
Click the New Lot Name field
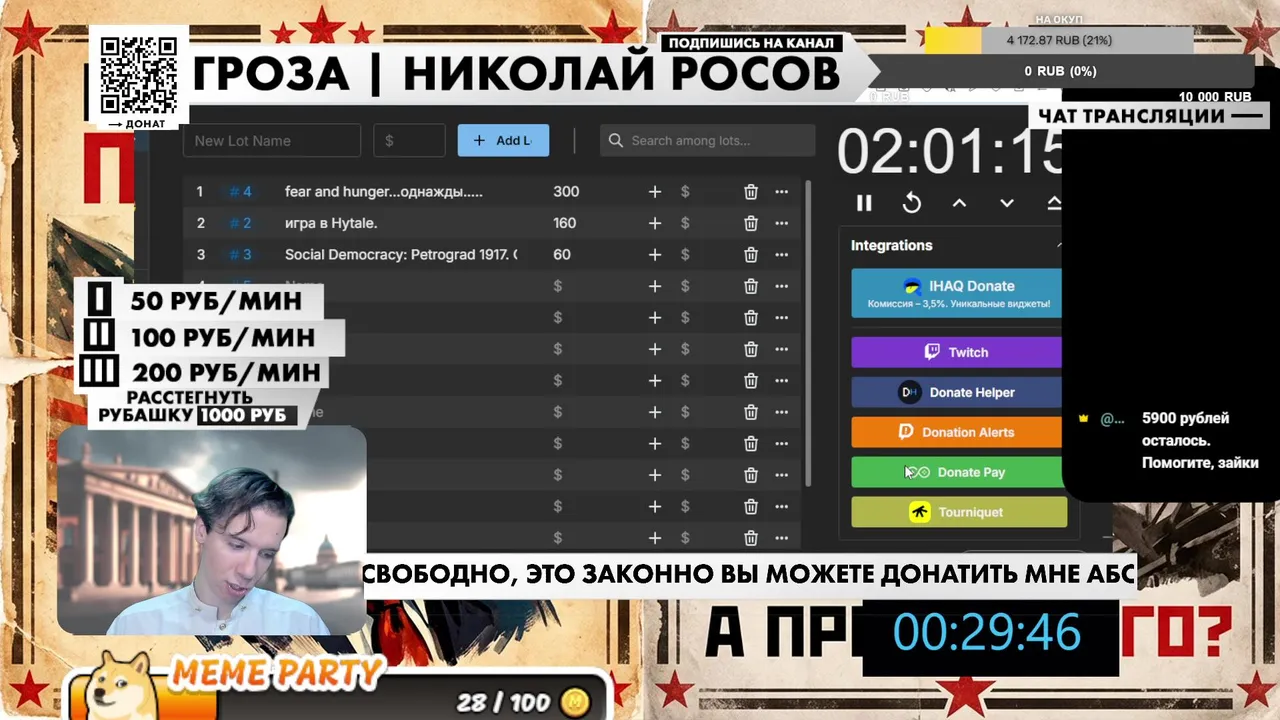(272, 141)
